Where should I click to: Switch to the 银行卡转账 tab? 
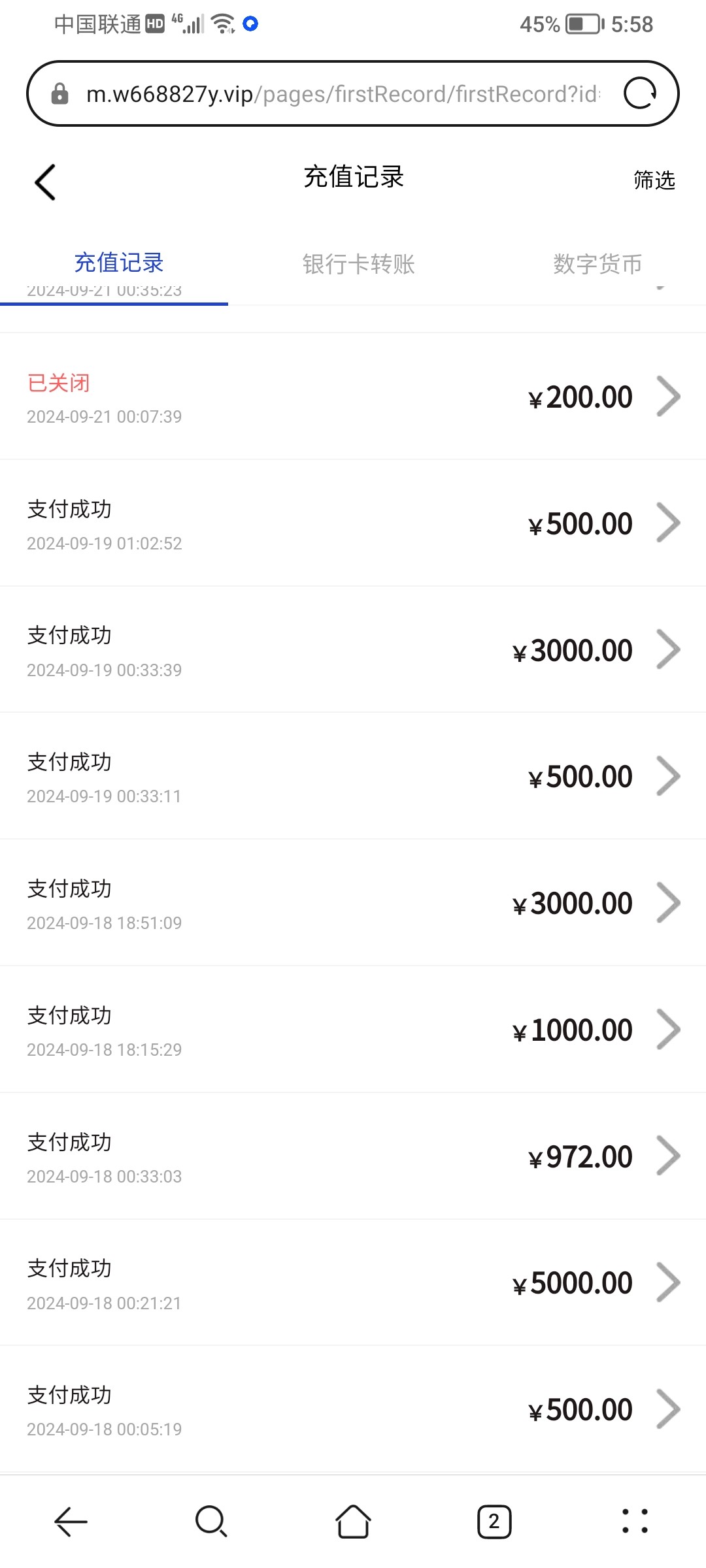pyautogui.click(x=358, y=264)
